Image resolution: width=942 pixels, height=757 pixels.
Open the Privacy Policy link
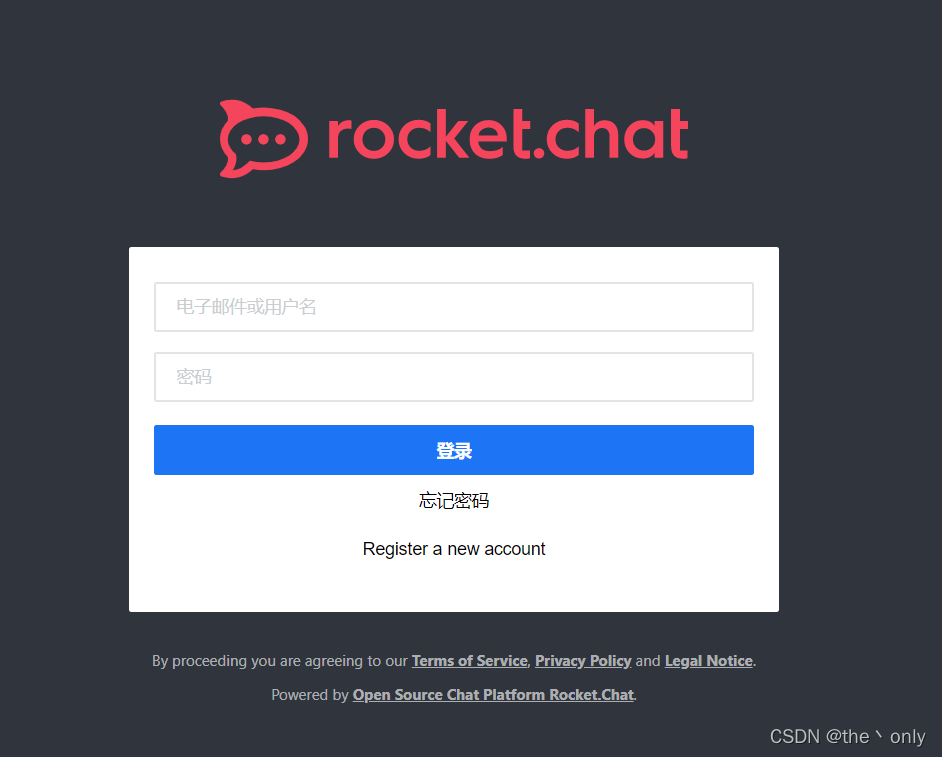coord(583,661)
